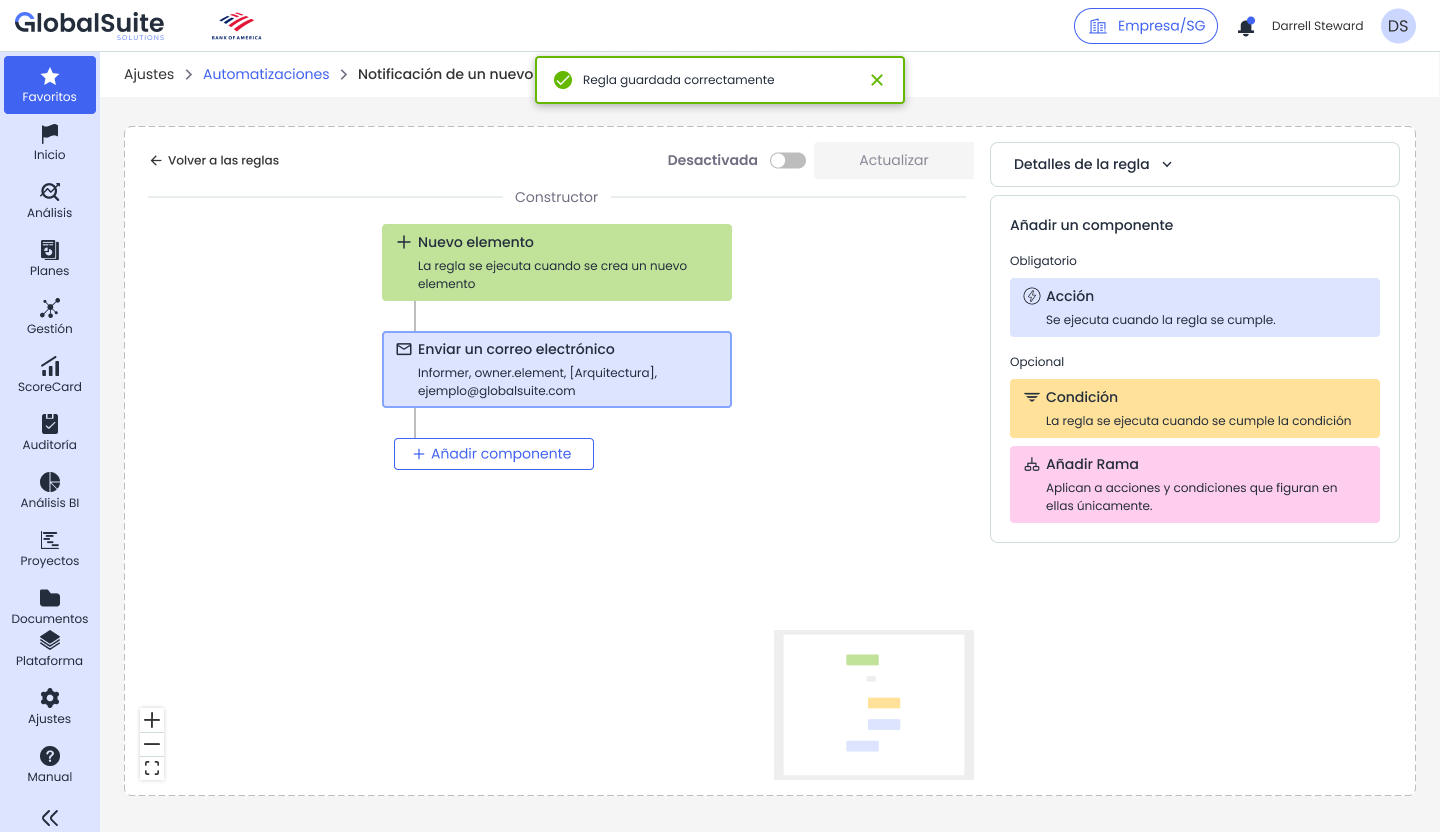Click Ajustes in the breadcrumb
The width and height of the screenshot is (1440, 832).
point(149,74)
